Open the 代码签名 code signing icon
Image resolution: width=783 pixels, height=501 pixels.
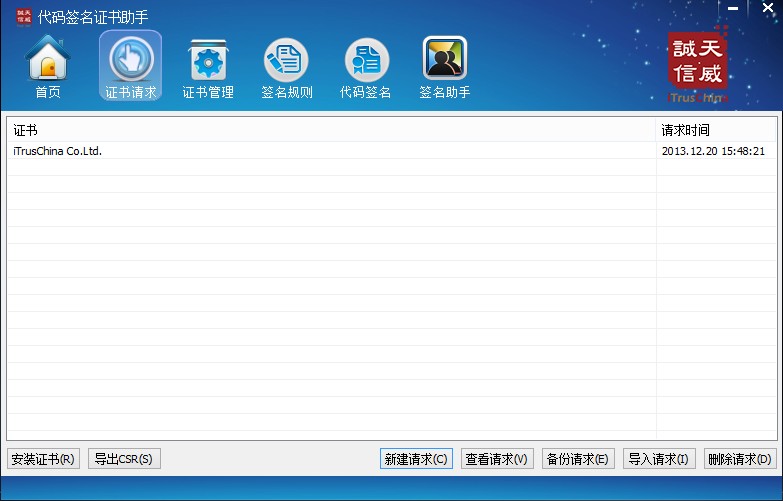pos(366,66)
